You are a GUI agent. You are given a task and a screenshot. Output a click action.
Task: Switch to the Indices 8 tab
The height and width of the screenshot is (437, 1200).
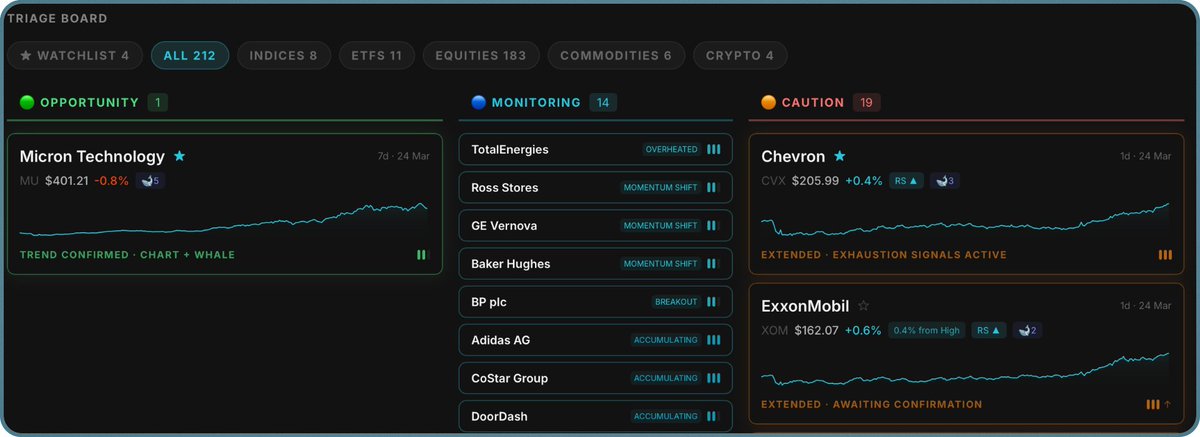point(284,55)
